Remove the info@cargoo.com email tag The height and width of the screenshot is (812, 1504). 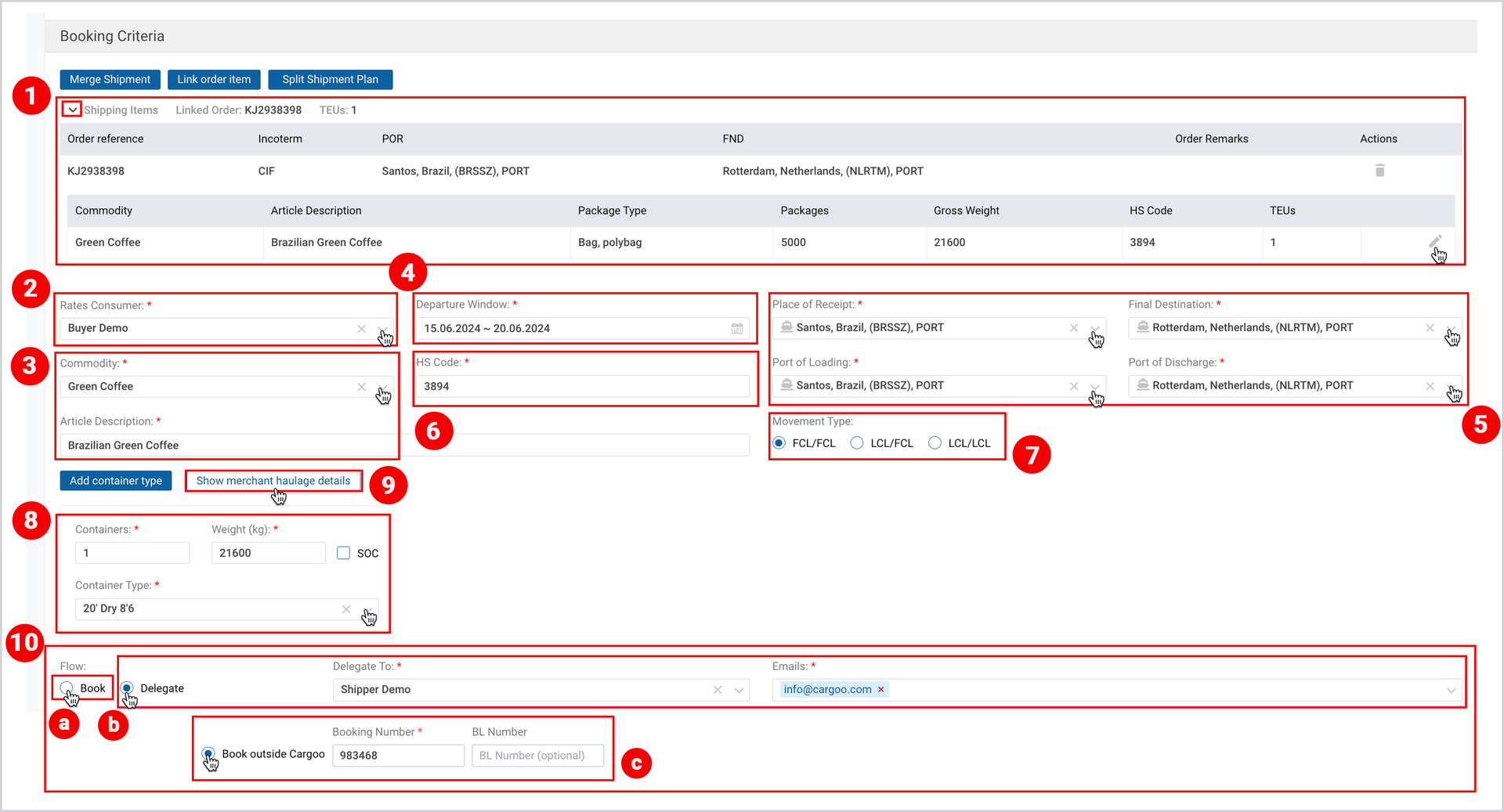point(881,690)
